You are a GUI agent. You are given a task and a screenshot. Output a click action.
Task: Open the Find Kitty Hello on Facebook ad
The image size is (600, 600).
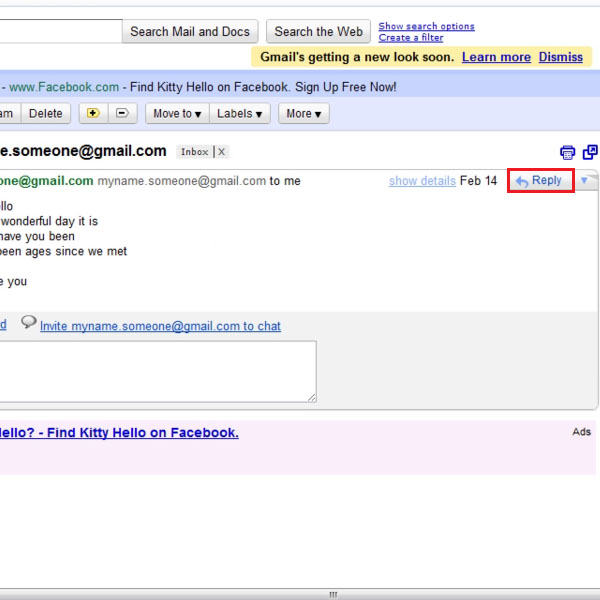tap(119, 432)
